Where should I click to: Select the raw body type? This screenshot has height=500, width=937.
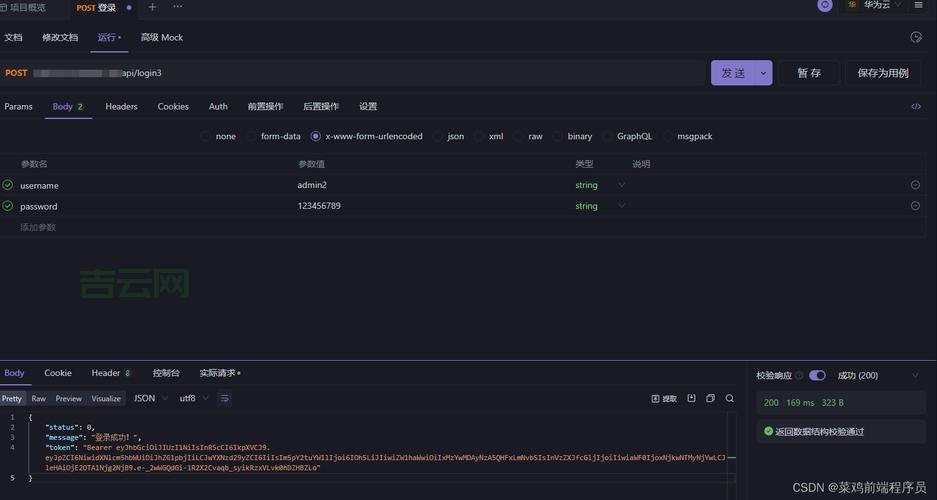pos(529,136)
